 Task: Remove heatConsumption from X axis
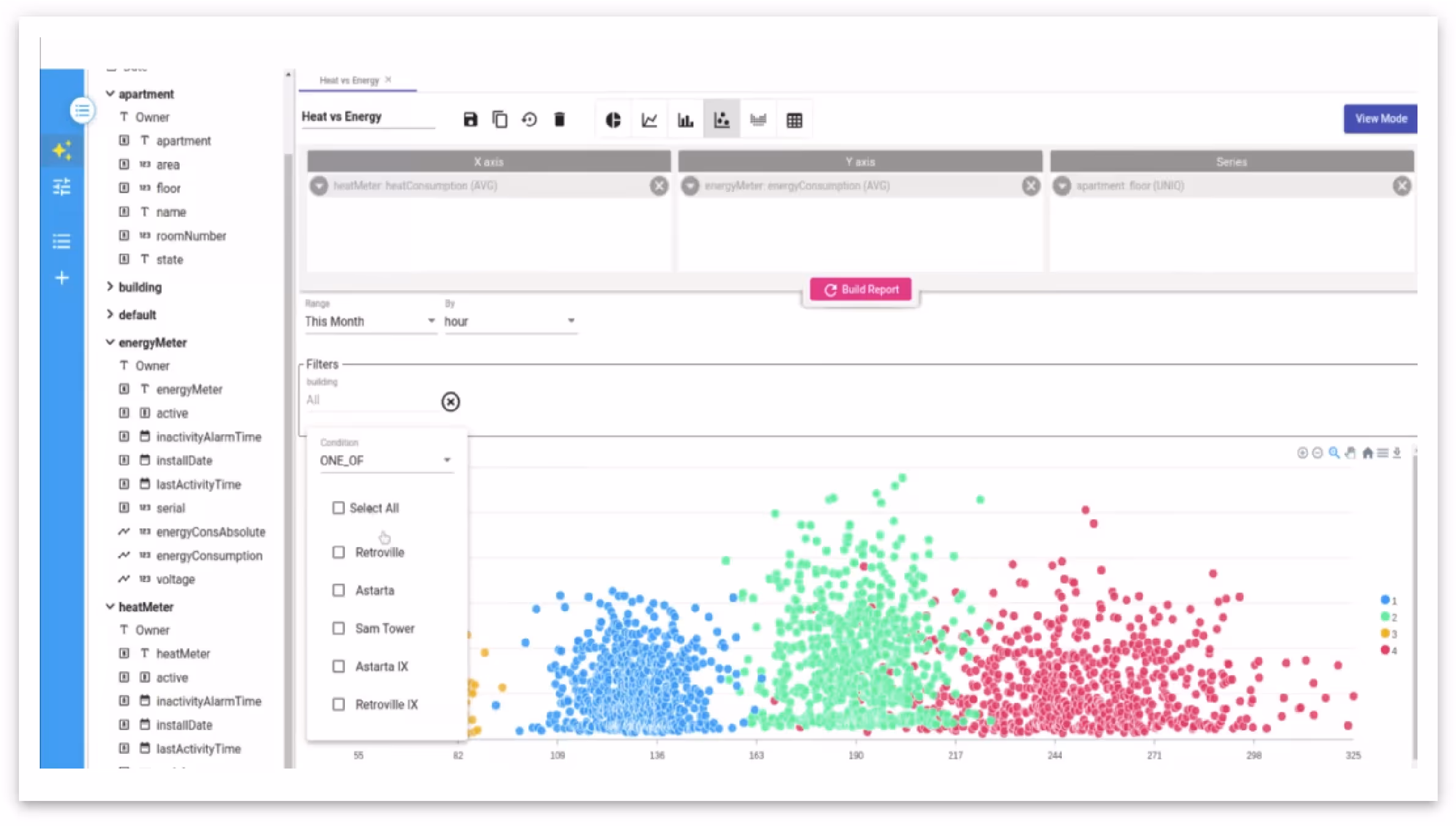click(x=658, y=186)
